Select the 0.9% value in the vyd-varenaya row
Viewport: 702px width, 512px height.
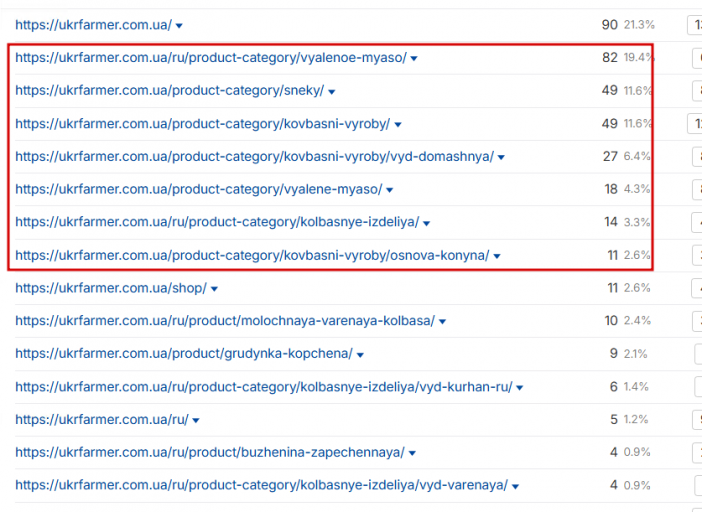click(x=637, y=486)
